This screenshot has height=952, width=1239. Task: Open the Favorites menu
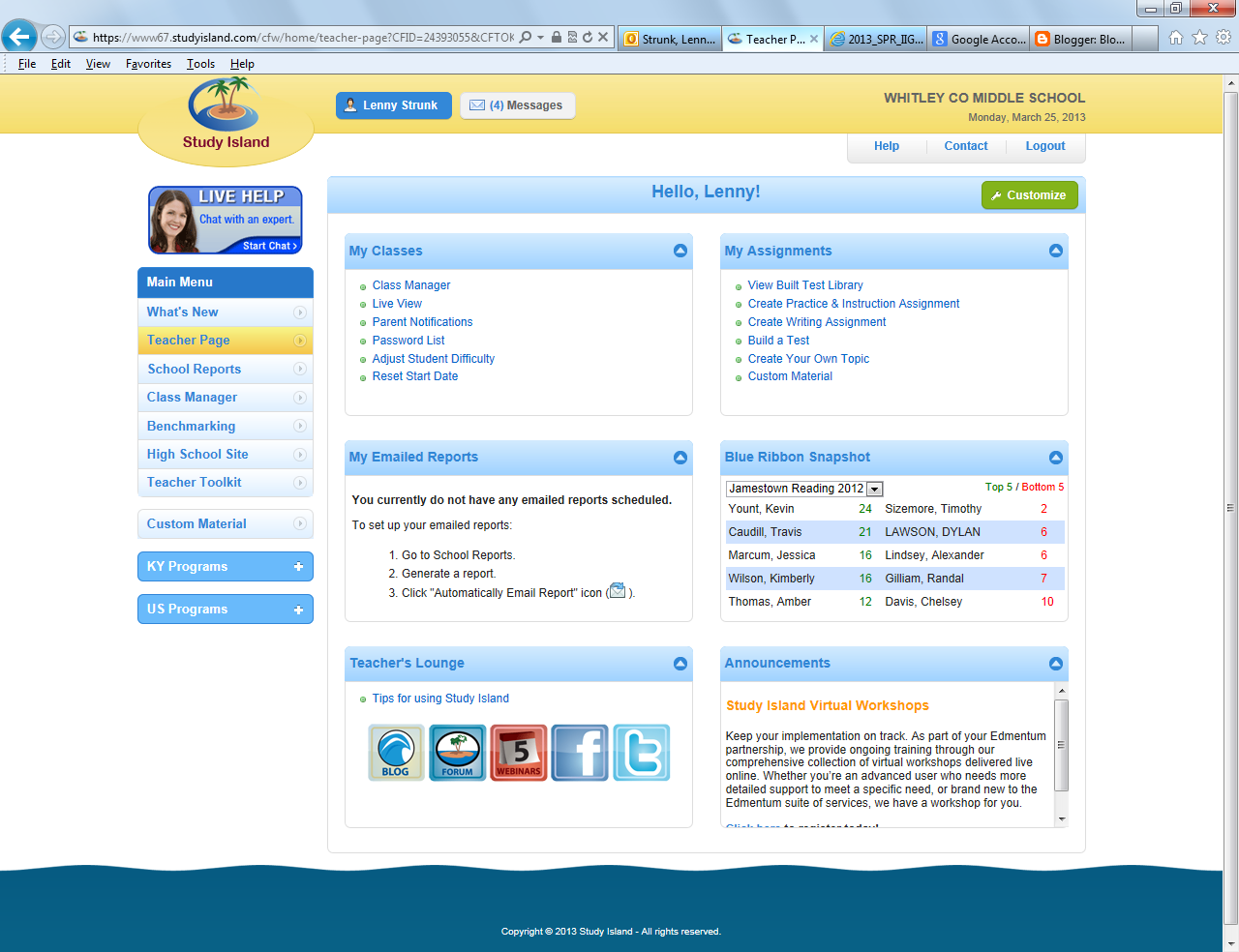[x=148, y=63]
